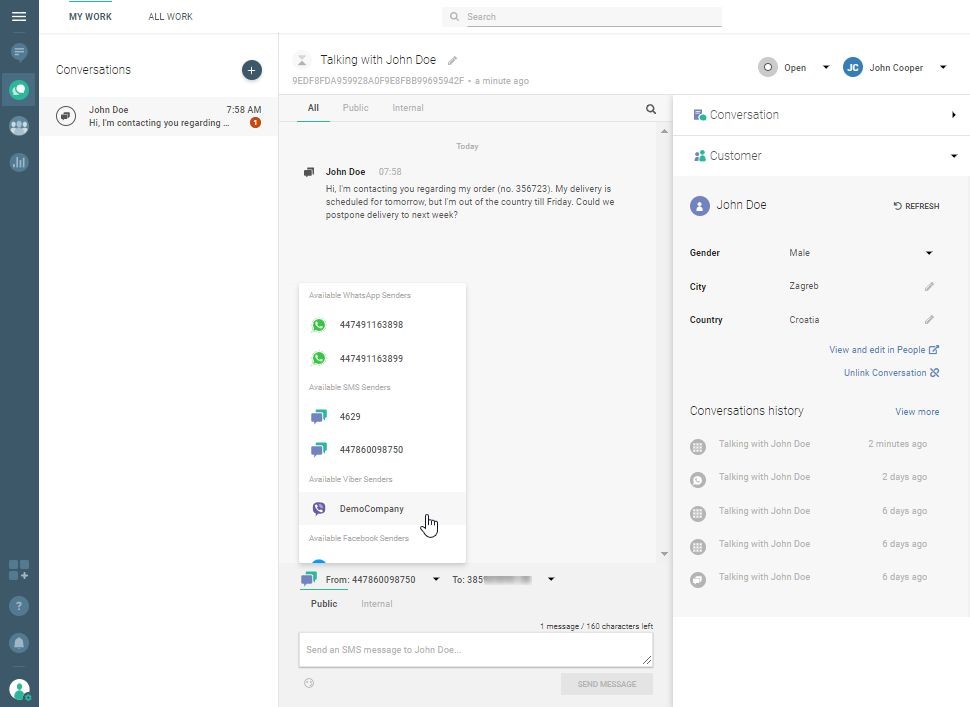Click the People icon in left sidebar
This screenshot has width=970, height=707.
[x=19, y=126]
